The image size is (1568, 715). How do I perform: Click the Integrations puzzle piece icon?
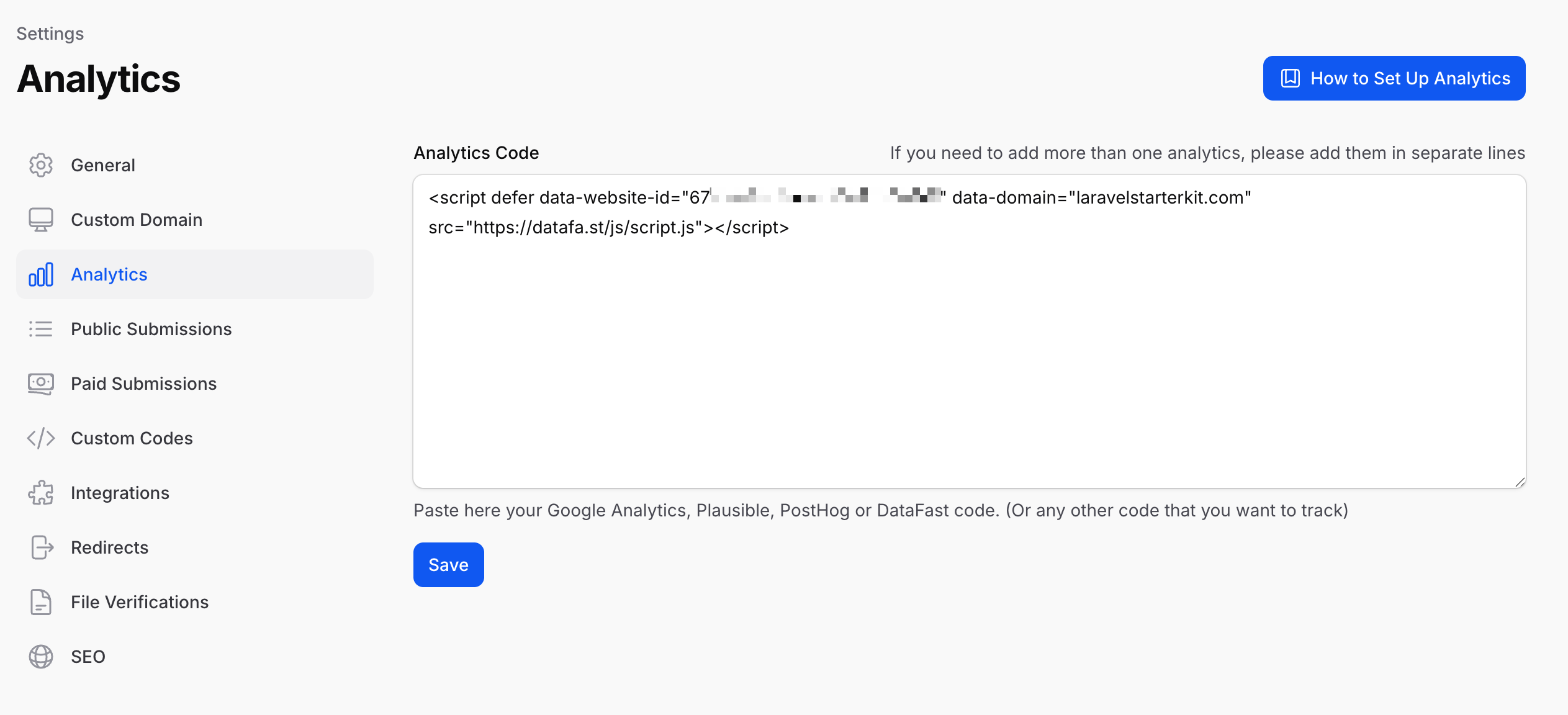click(x=40, y=492)
